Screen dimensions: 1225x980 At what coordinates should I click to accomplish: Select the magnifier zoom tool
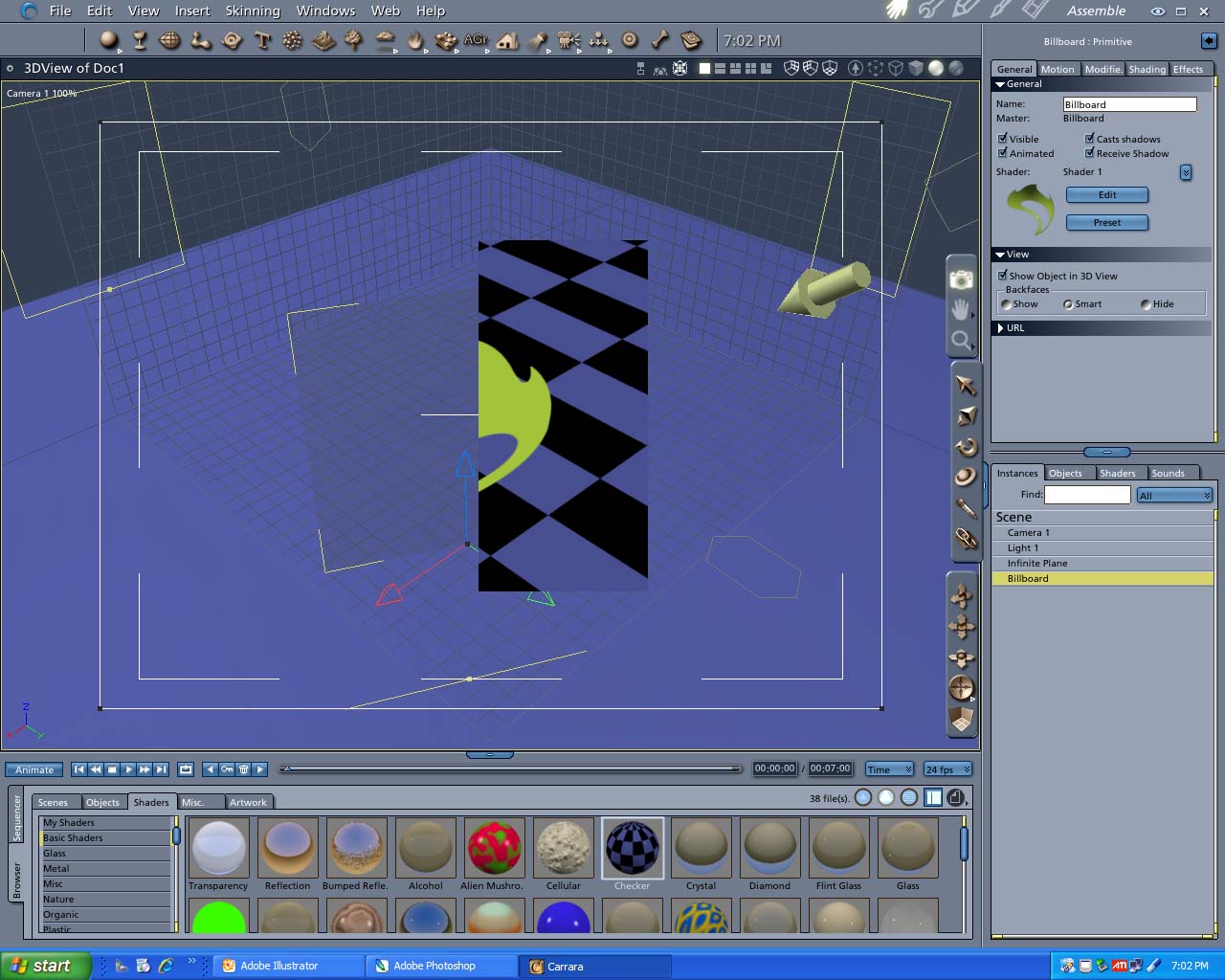[x=961, y=340]
